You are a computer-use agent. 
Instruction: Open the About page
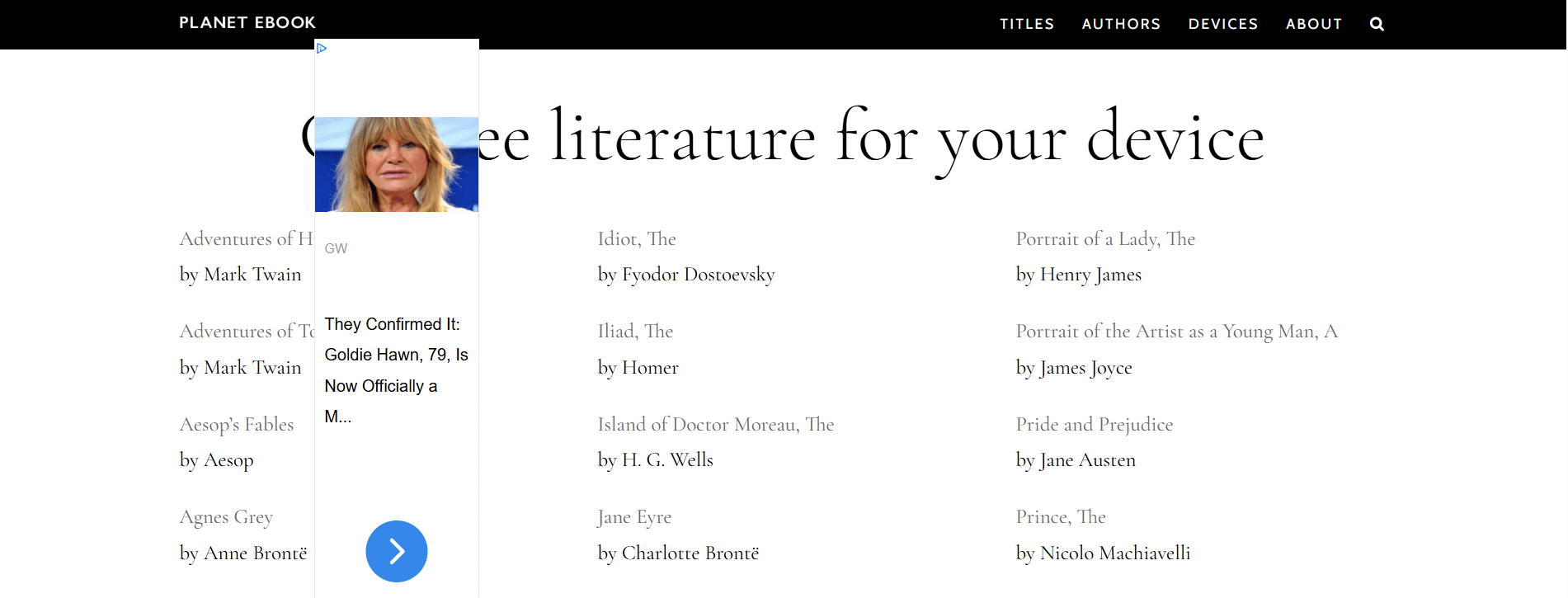[x=1314, y=24]
